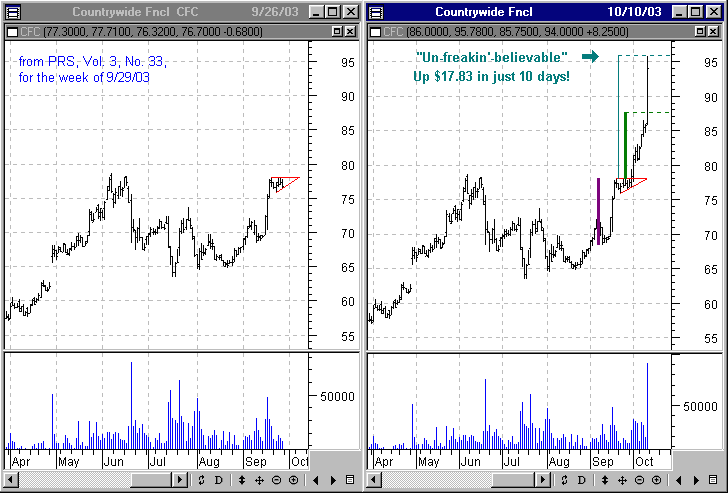This screenshot has height=493, width=728.
Task: Click the small box icon before CFC (77.3000...) pane label
Action: coord(13,32)
